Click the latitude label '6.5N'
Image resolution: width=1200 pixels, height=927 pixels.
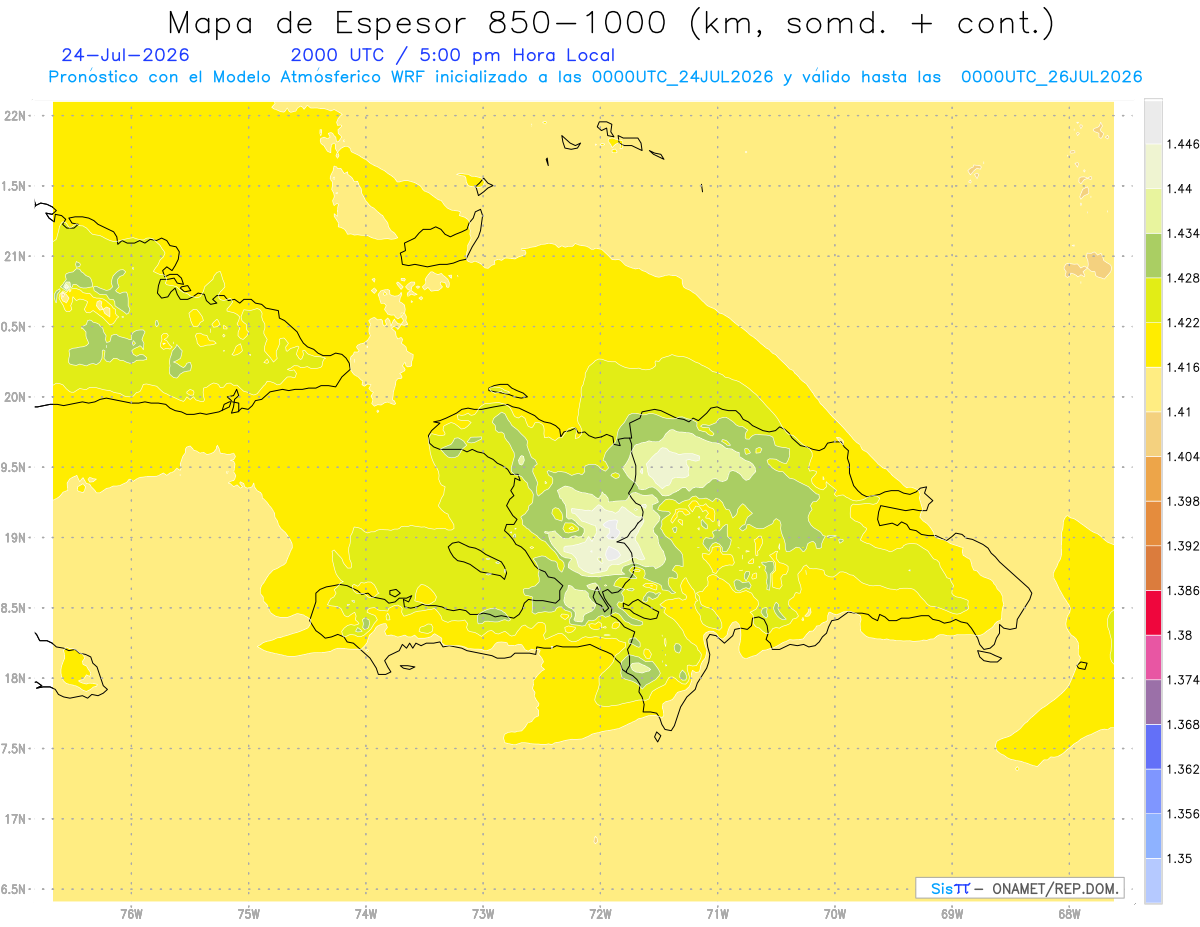15,889
